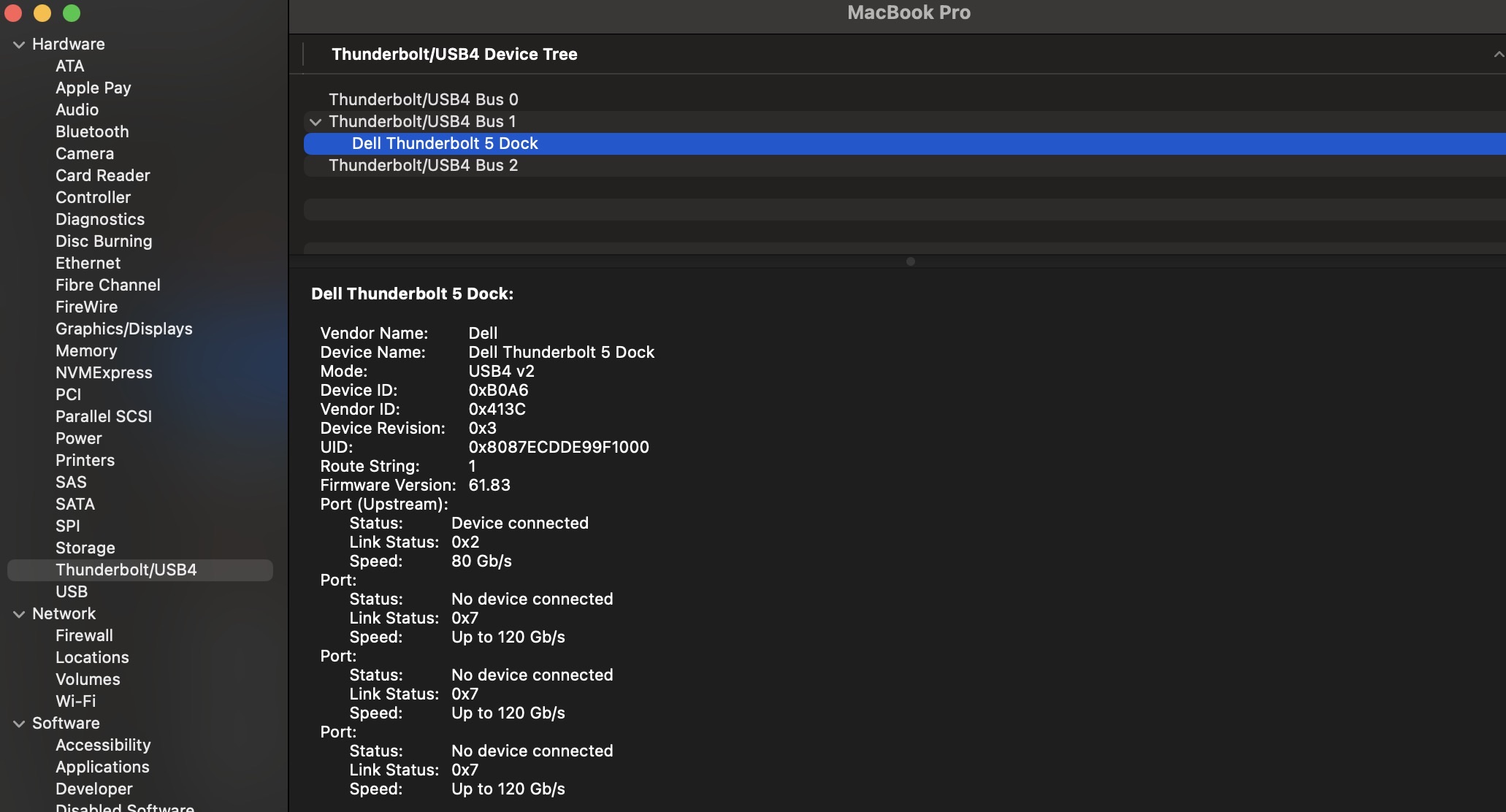Click the sort chevron in Device Tree header
Image resolution: width=1506 pixels, height=812 pixels.
pyautogui.click(x=1498, y=55)
